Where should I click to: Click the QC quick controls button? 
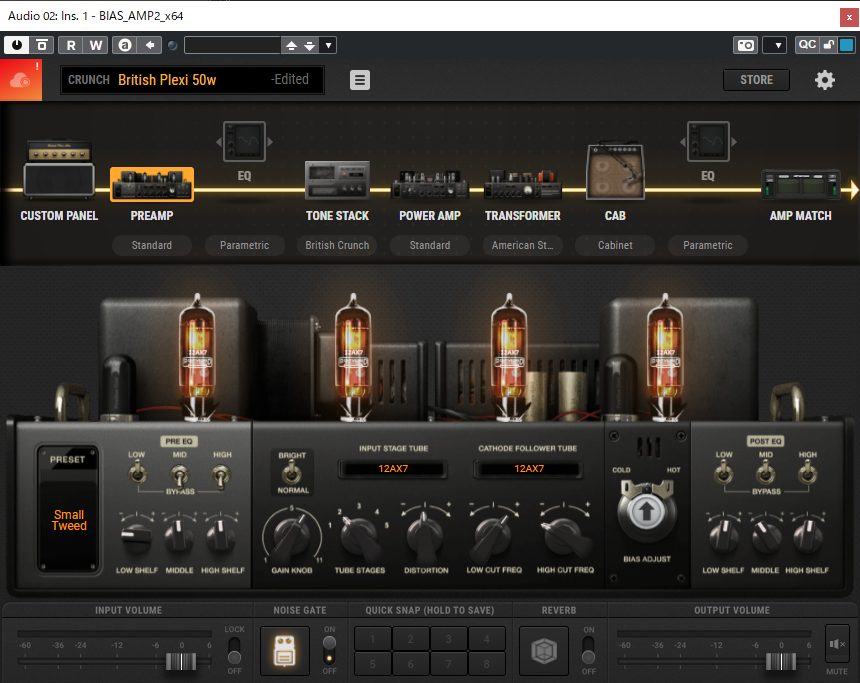[x=807, y=45]
